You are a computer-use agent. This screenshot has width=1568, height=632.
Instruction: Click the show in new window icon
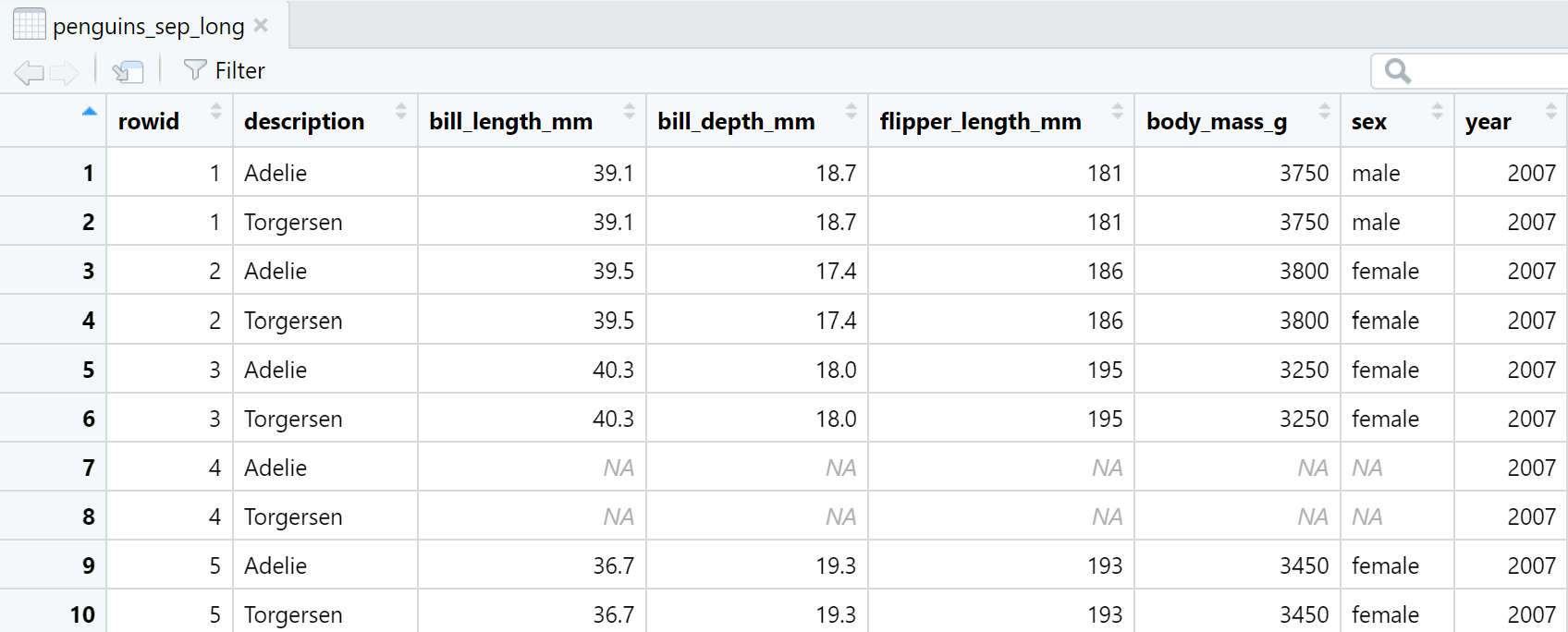(x=128, y=71)
